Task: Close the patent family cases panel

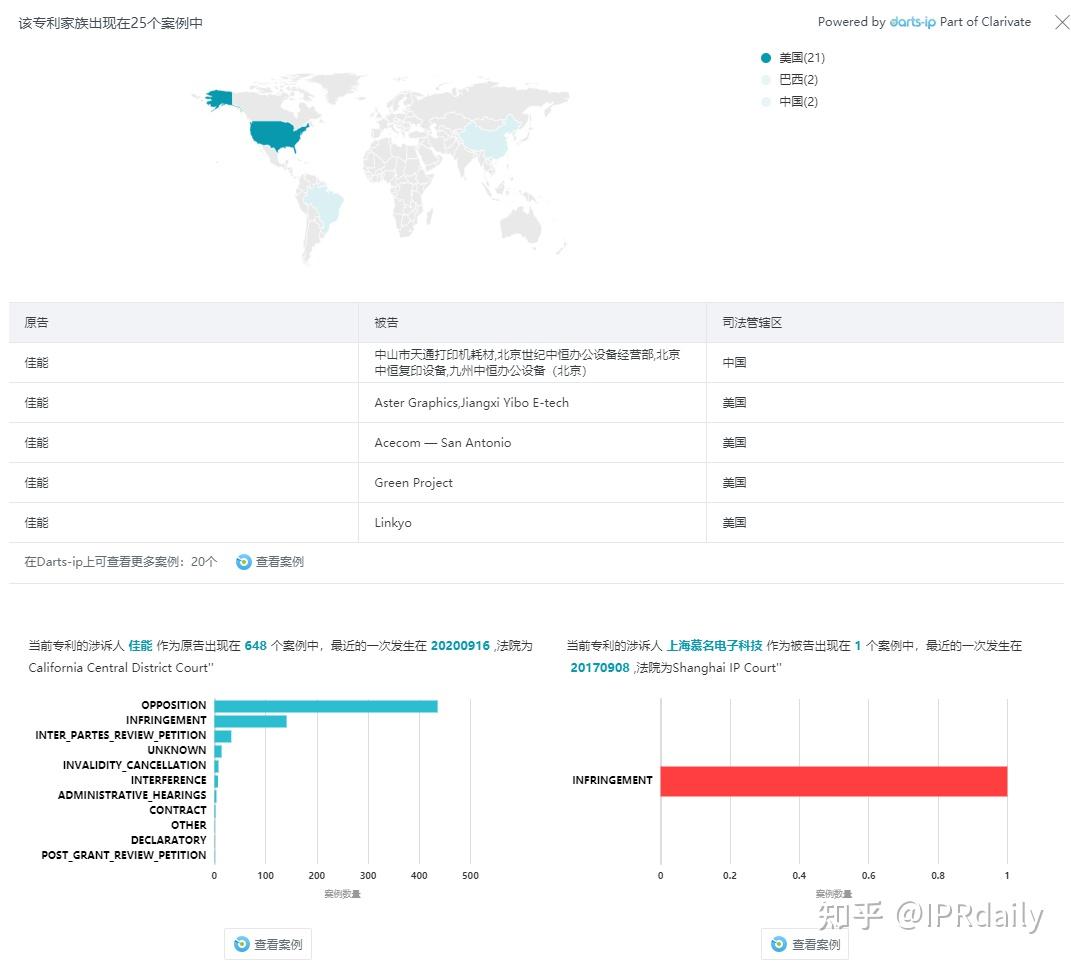Action: tap(1061, 23)
